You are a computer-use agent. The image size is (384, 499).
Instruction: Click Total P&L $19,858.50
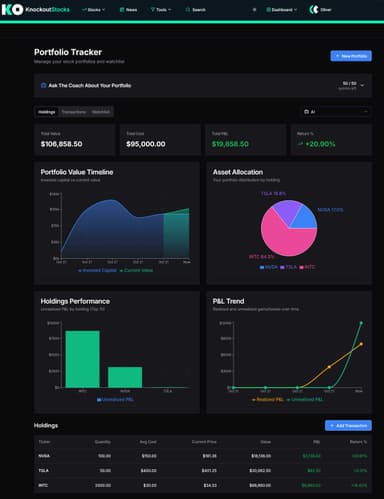point(230,144)
